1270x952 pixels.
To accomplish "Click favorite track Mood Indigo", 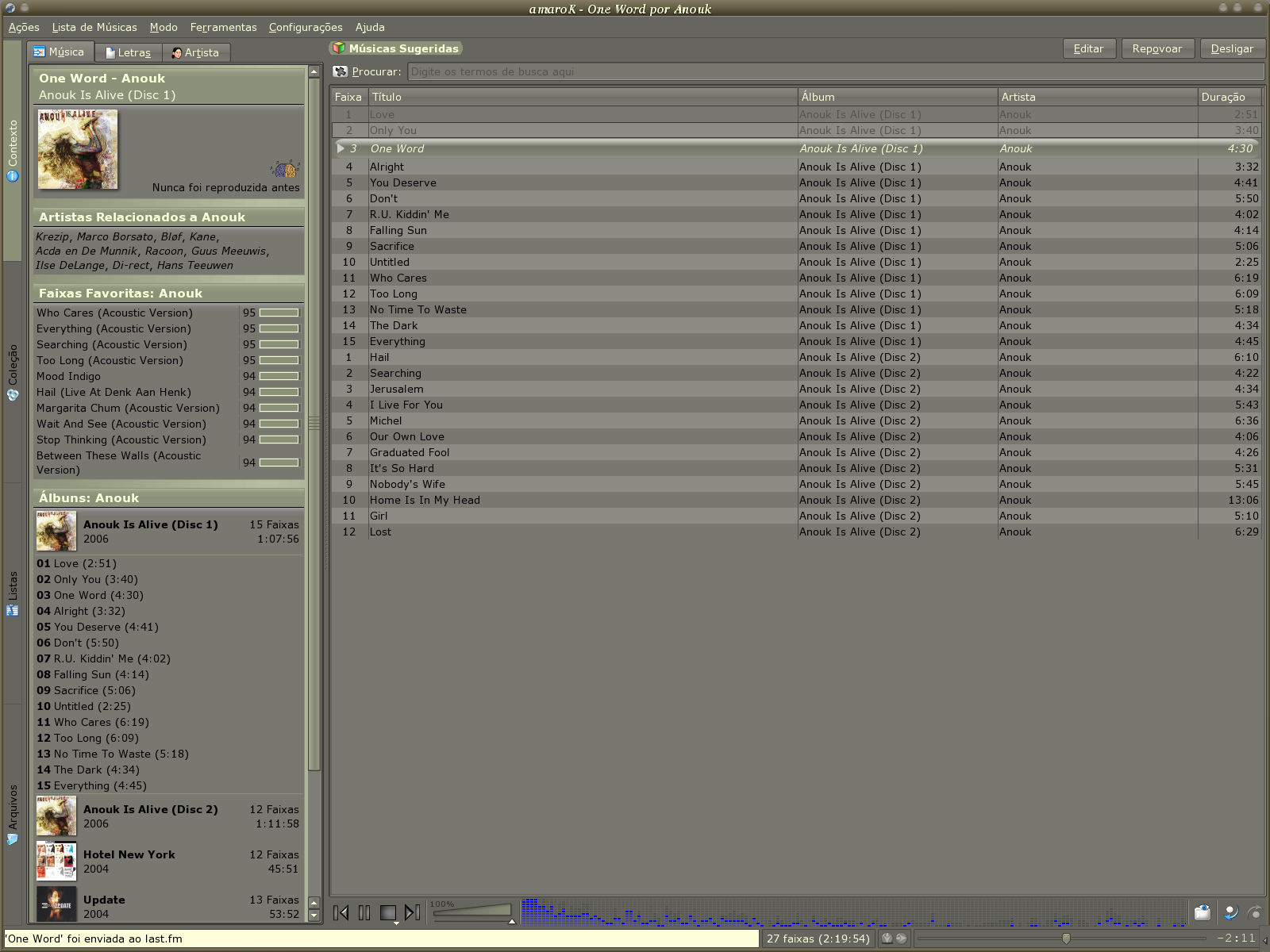I will pos(68,376).
